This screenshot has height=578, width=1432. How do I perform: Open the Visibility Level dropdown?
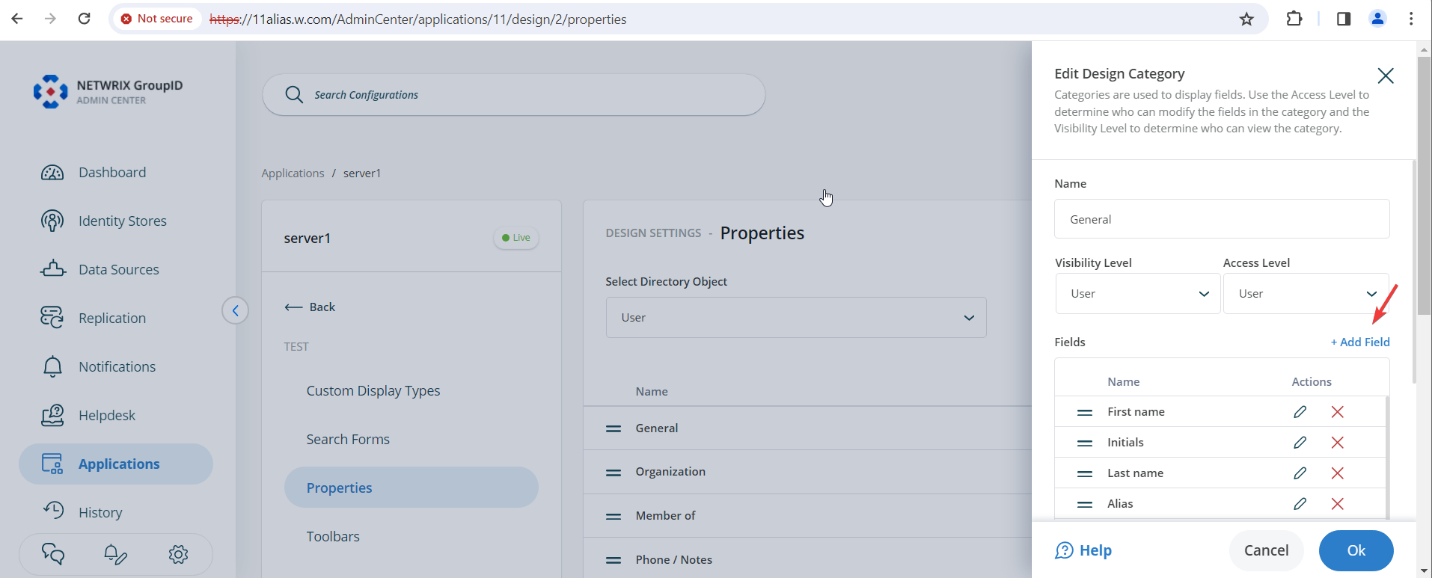coord(1137,293)
